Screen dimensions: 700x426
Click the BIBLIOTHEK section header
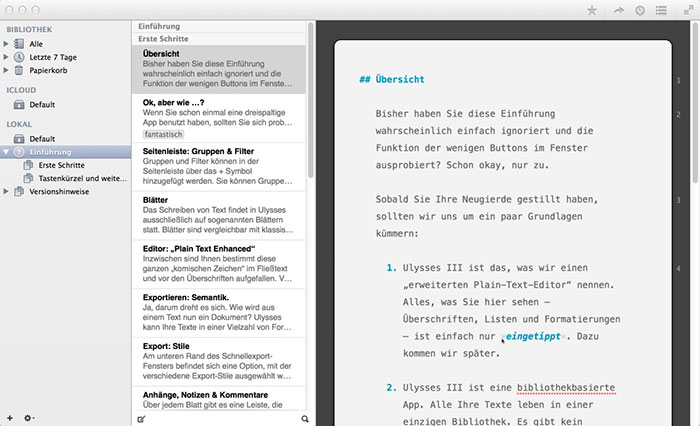[29, 29]
